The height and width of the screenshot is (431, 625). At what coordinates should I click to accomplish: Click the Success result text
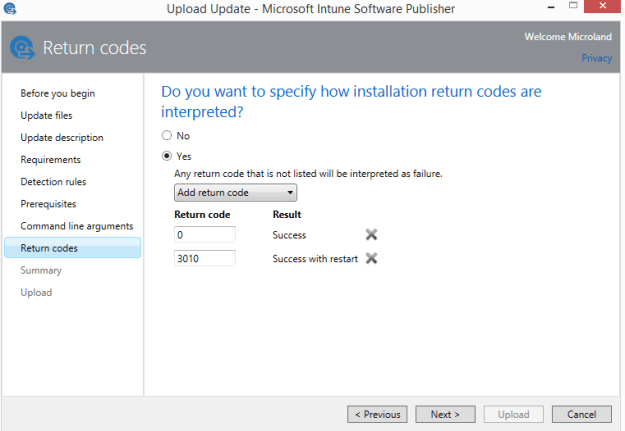click(x=289, y=235)
